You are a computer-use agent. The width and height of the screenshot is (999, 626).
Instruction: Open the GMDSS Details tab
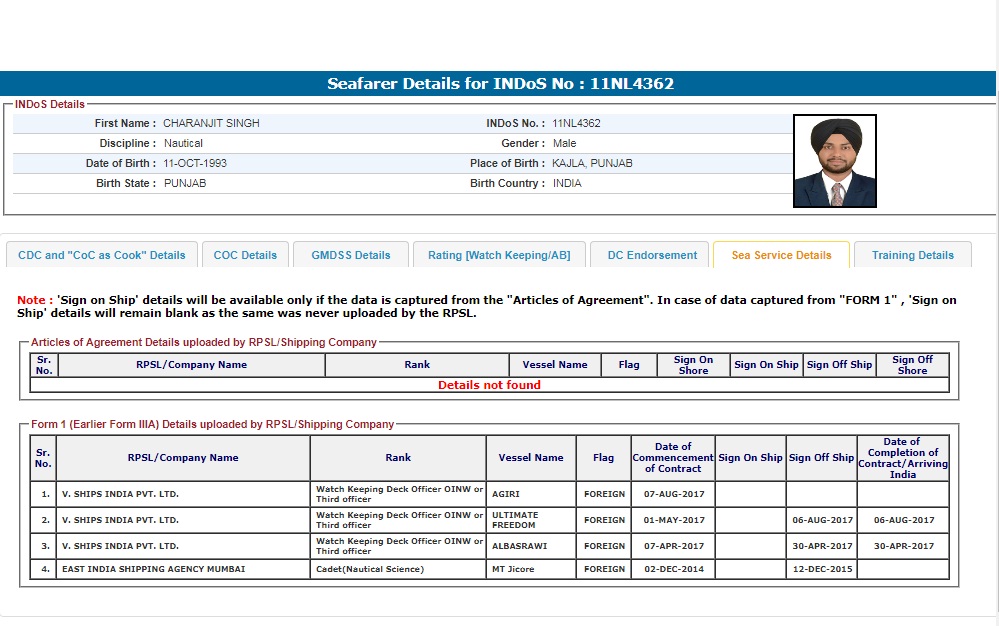pos(351,255)
